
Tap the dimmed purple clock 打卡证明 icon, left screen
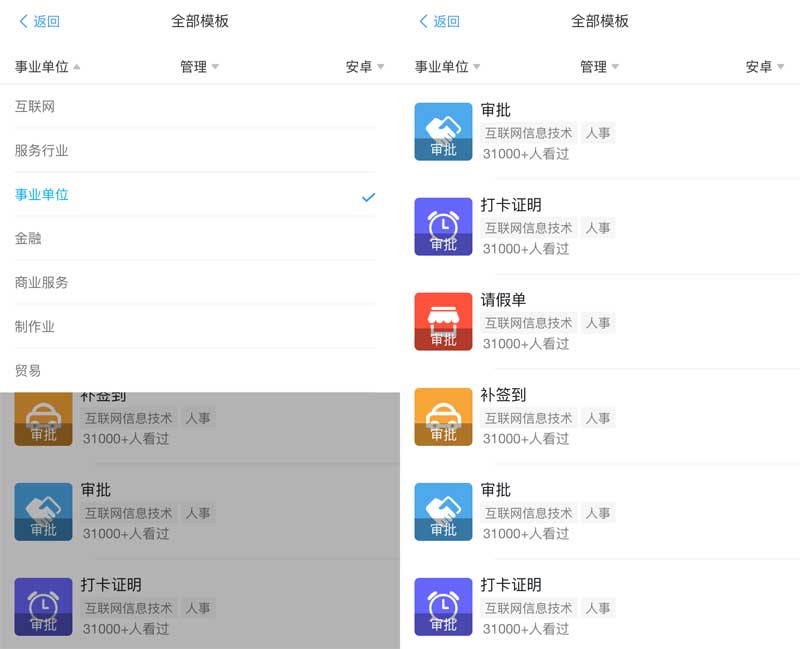[43, 607]
